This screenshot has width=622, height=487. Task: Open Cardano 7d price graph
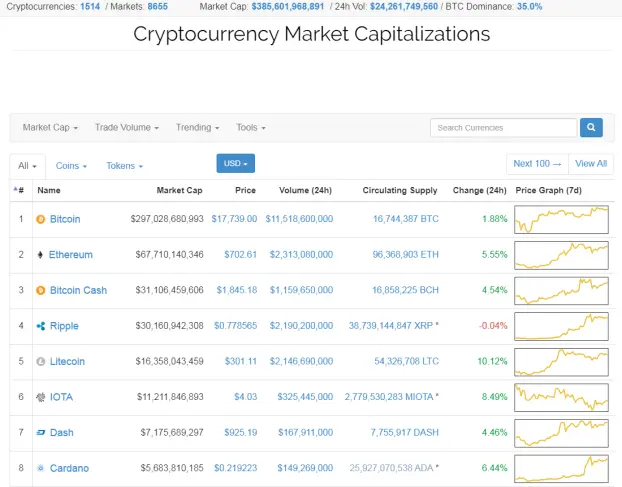(561, 468)
